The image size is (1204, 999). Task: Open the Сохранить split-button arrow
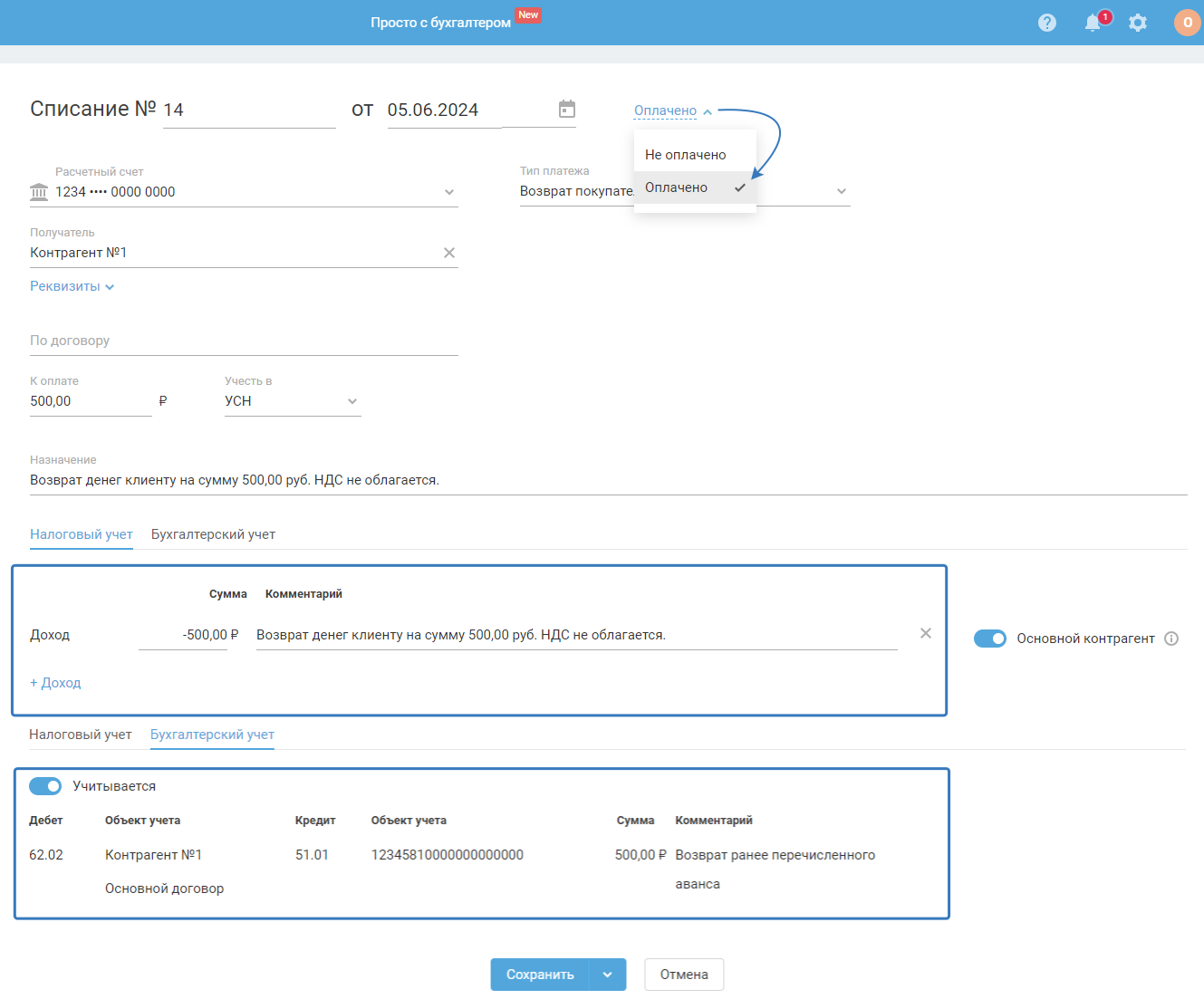608,975
